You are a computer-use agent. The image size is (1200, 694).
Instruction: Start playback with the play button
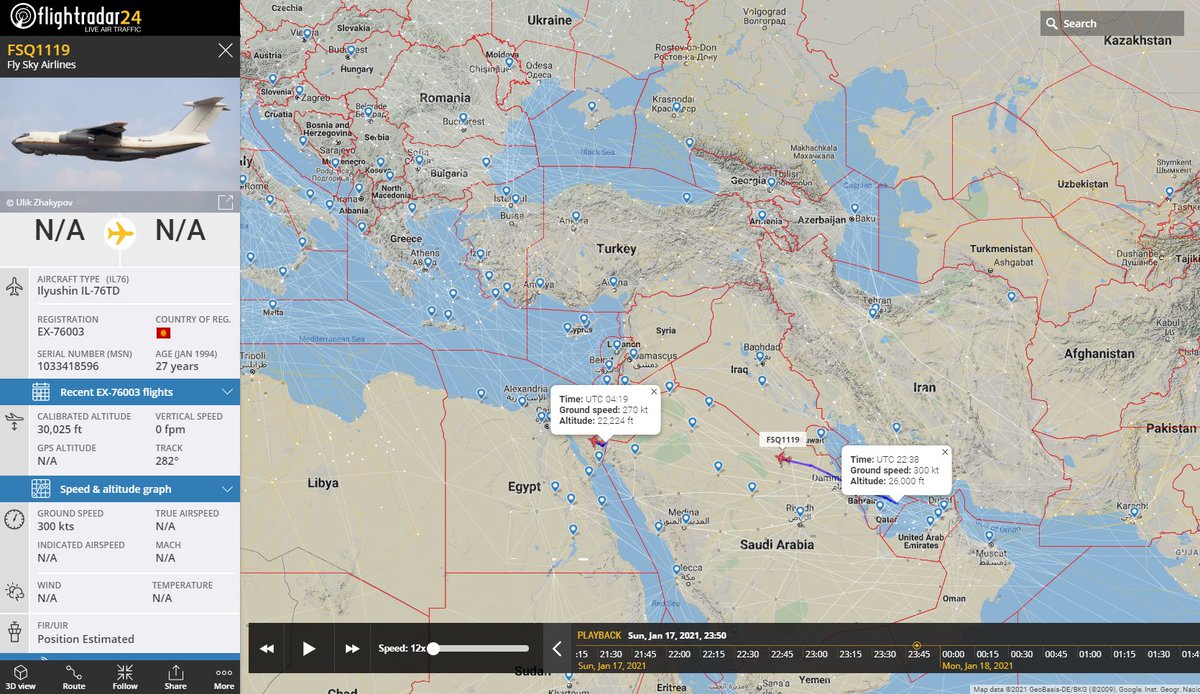point(309,648)
